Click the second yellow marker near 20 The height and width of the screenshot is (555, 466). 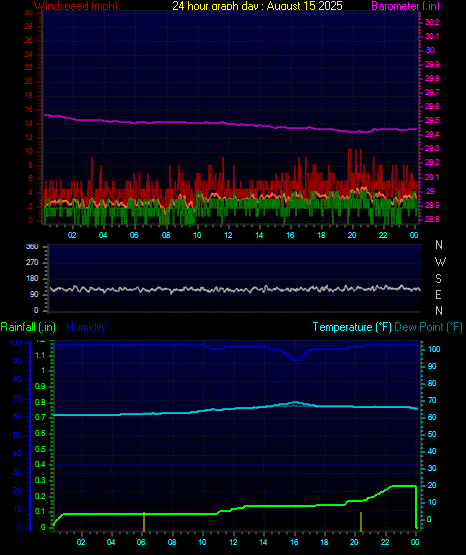[361, 522]
